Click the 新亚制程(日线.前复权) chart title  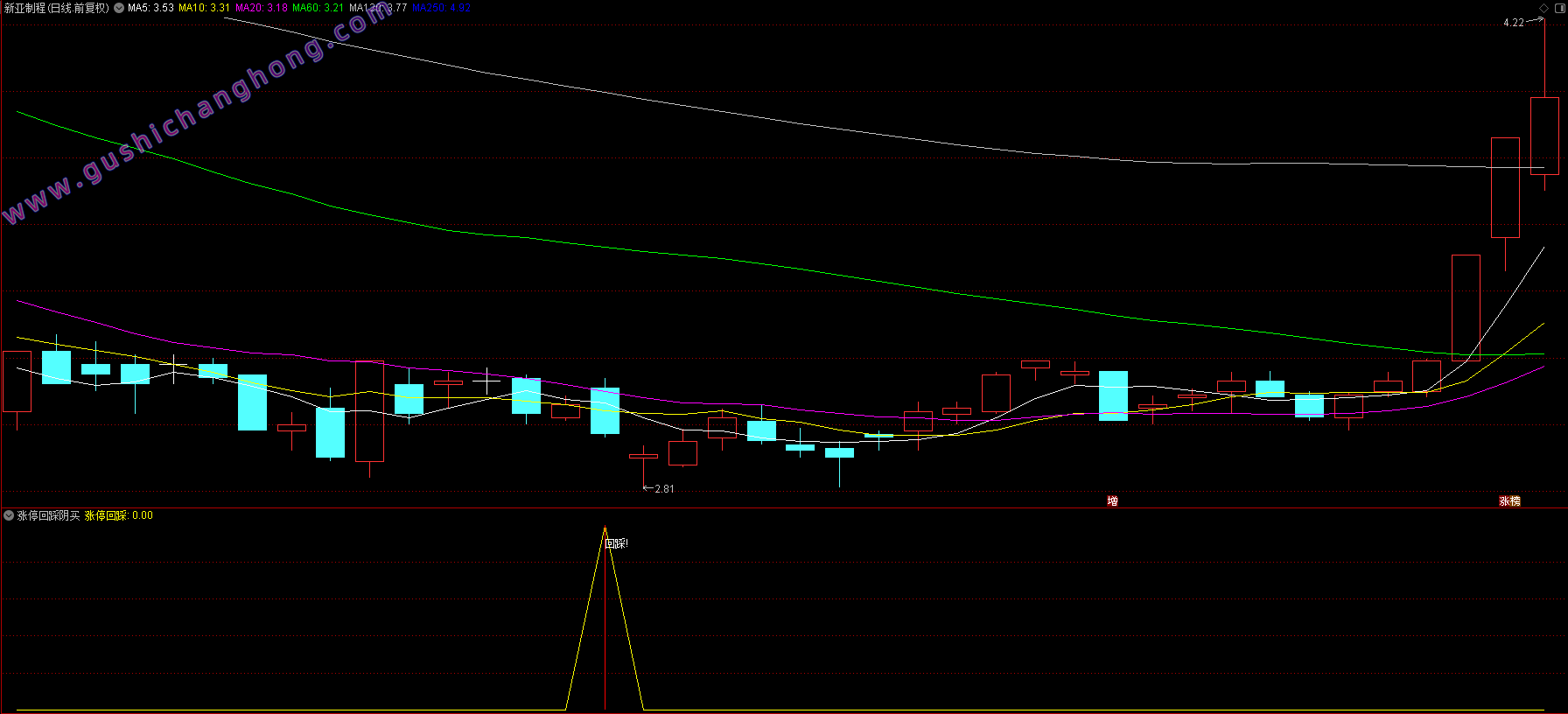[57, 8]
